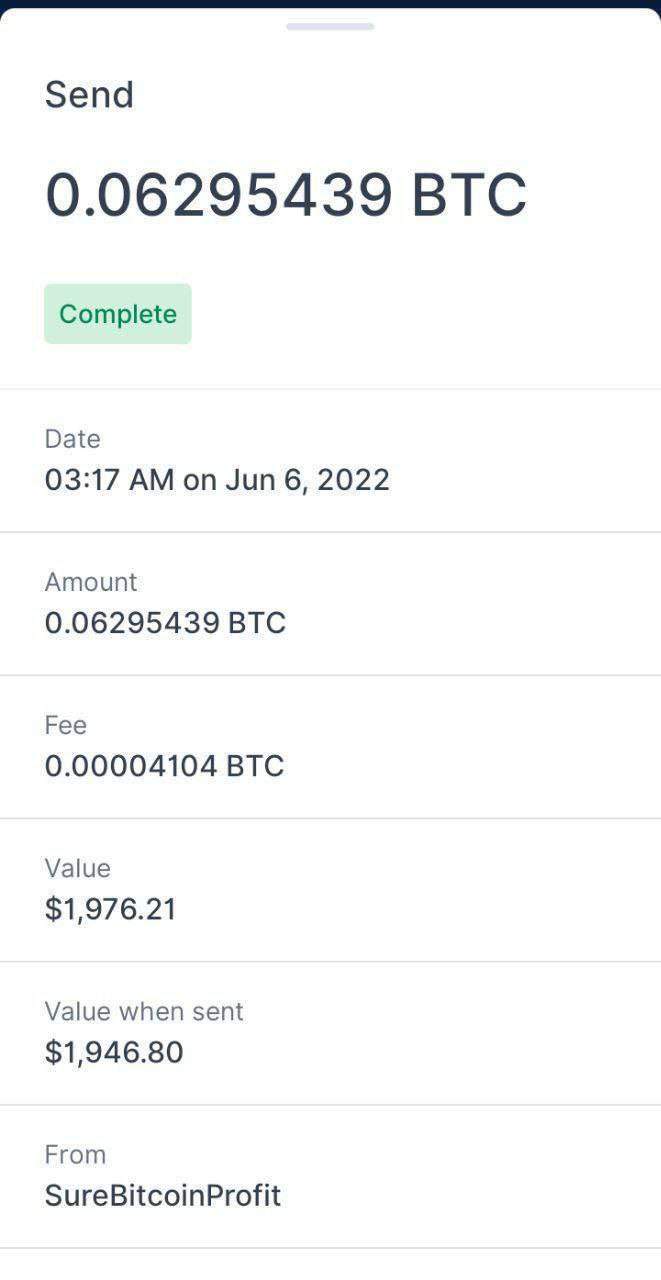
Task: Click the dark backdrop strip above the sheet
Action: pos(330,3)
